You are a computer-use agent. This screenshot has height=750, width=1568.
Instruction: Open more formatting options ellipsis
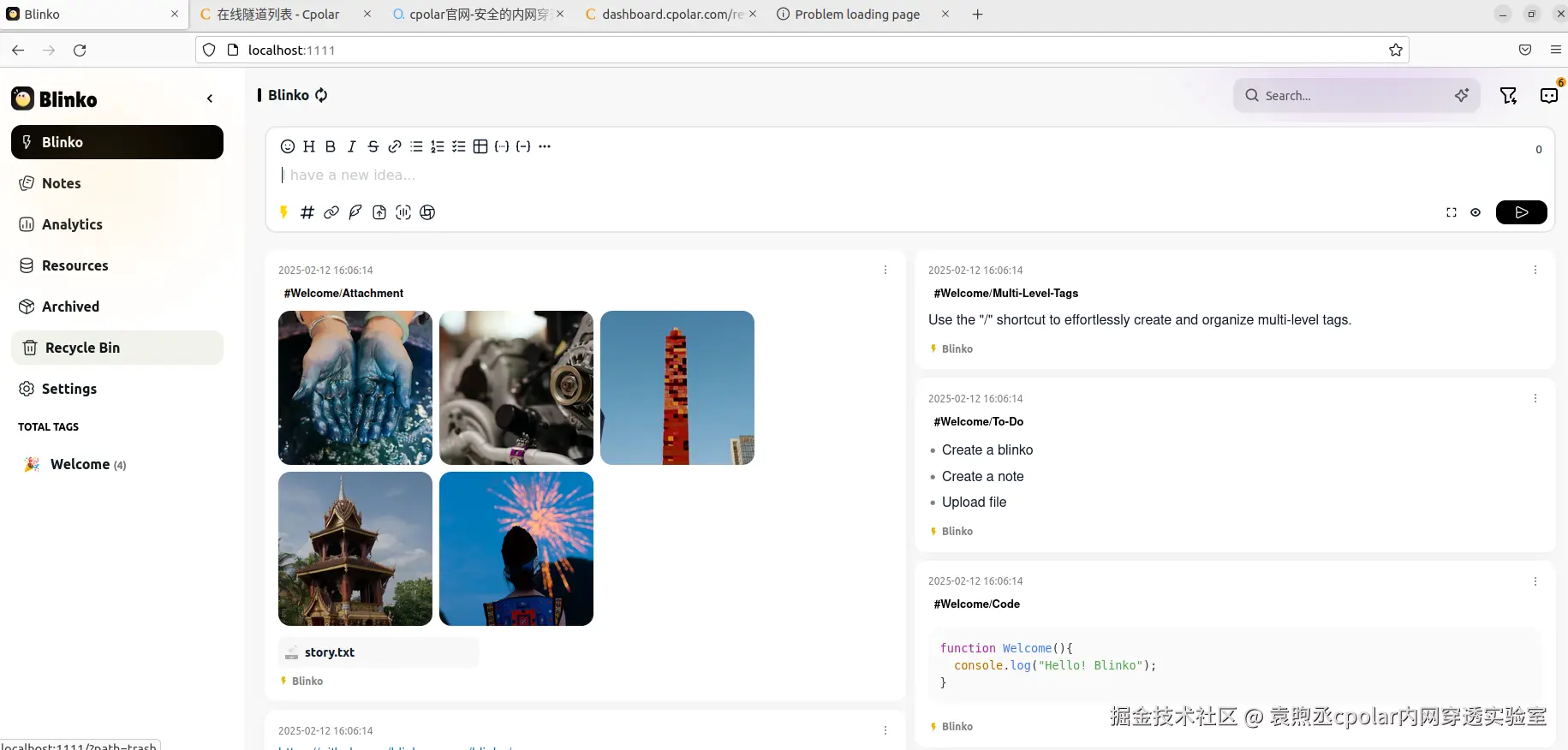point(545,146)
